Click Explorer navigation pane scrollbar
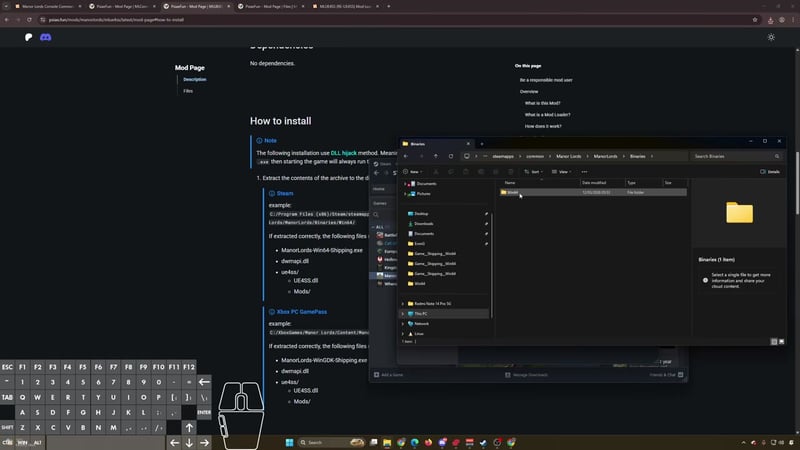800x450 pixels. (492, 265)
